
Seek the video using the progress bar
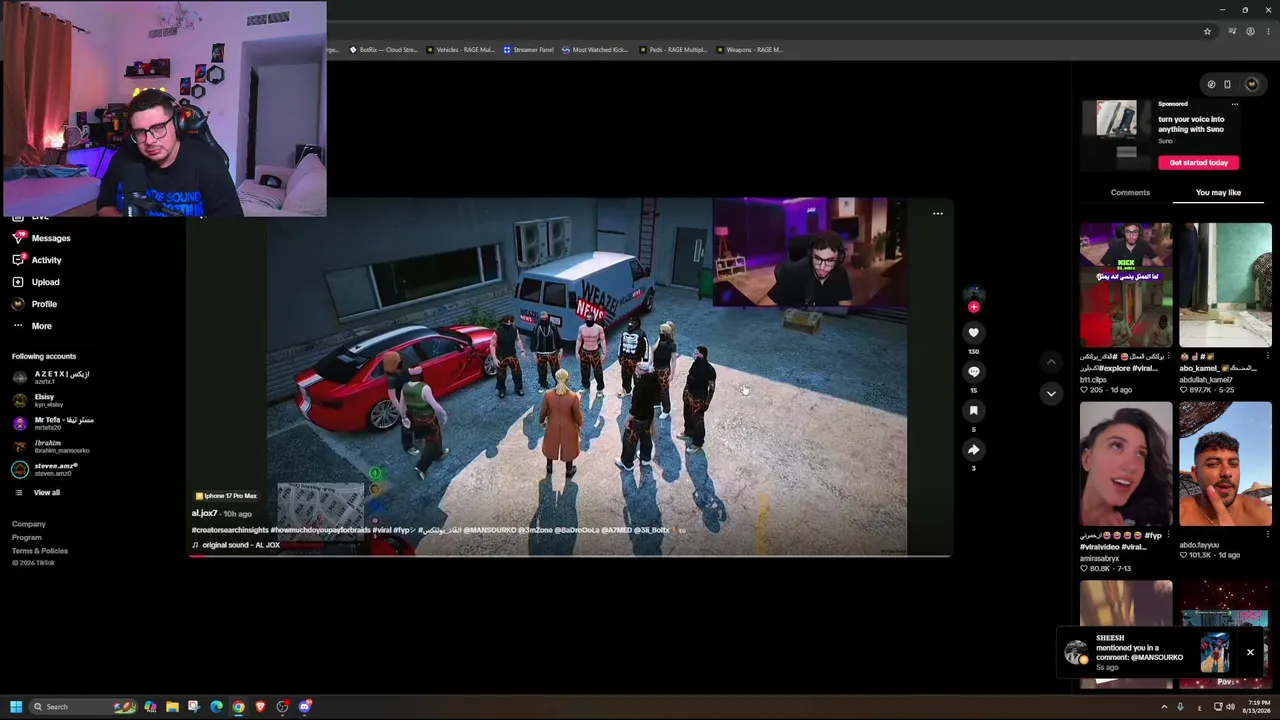[x=570, y=555]
